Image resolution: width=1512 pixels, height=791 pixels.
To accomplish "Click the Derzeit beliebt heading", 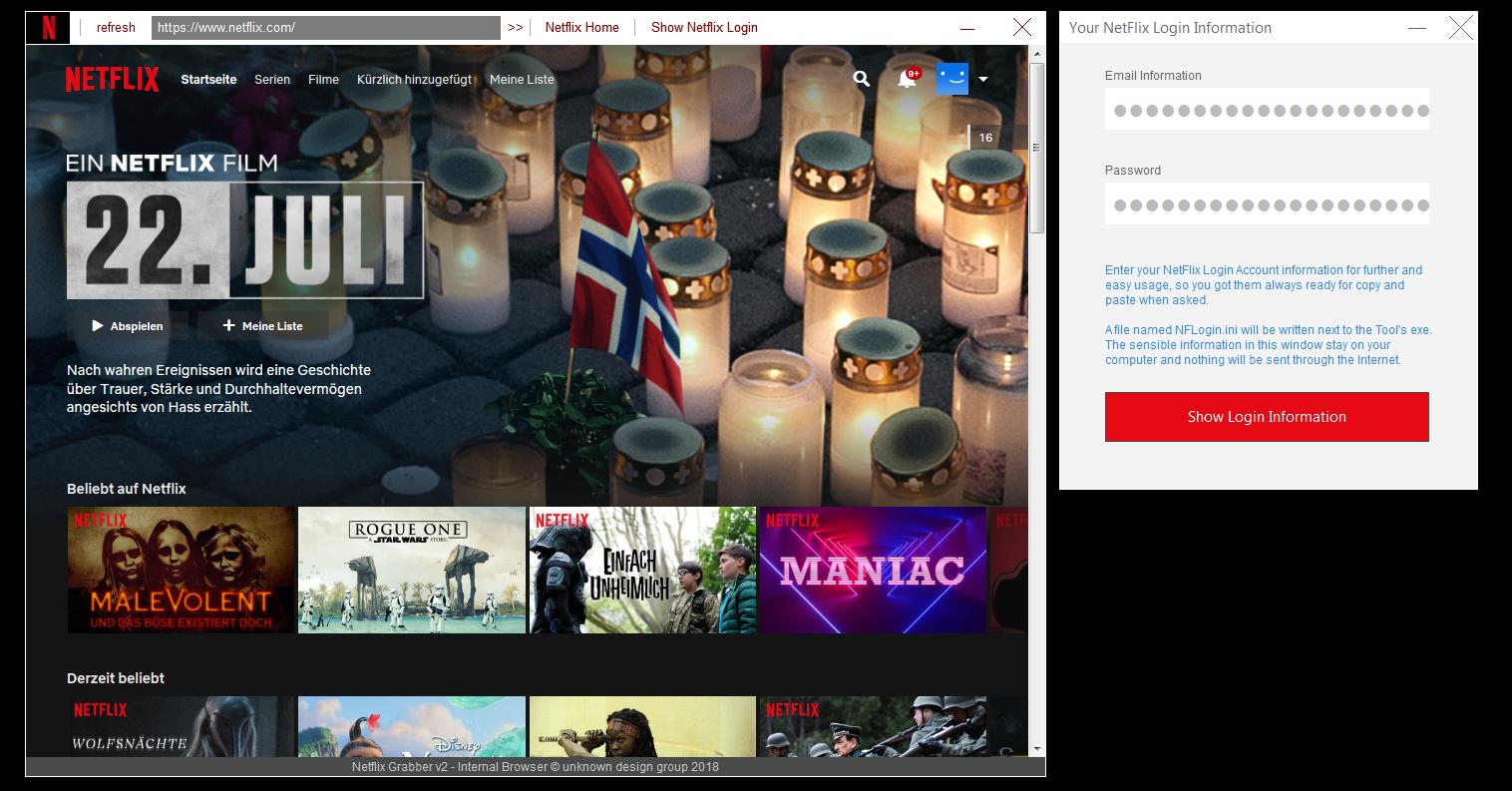I will coord(116,678).
